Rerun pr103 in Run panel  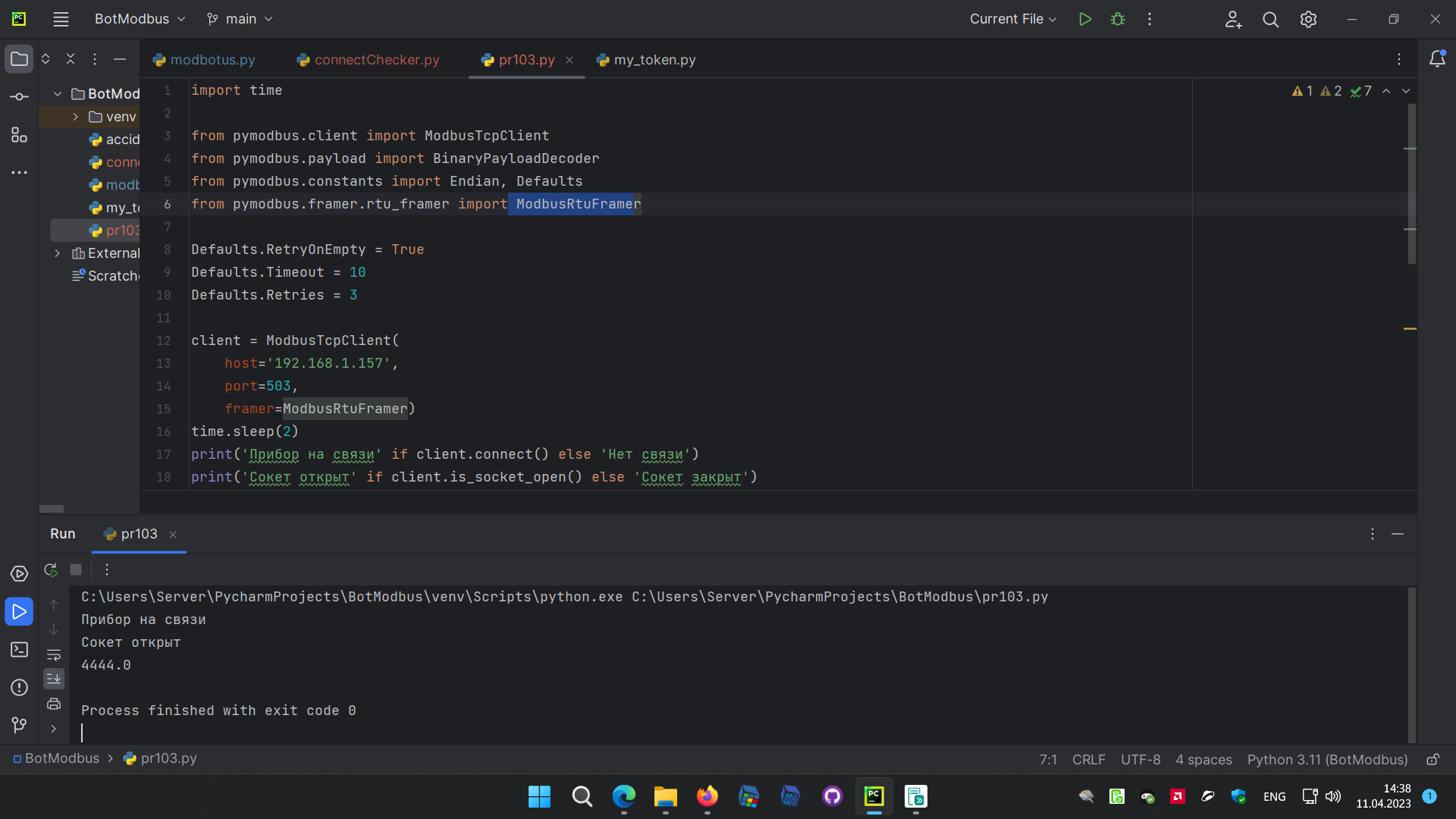pyautogui.click(x=51, y=570)
